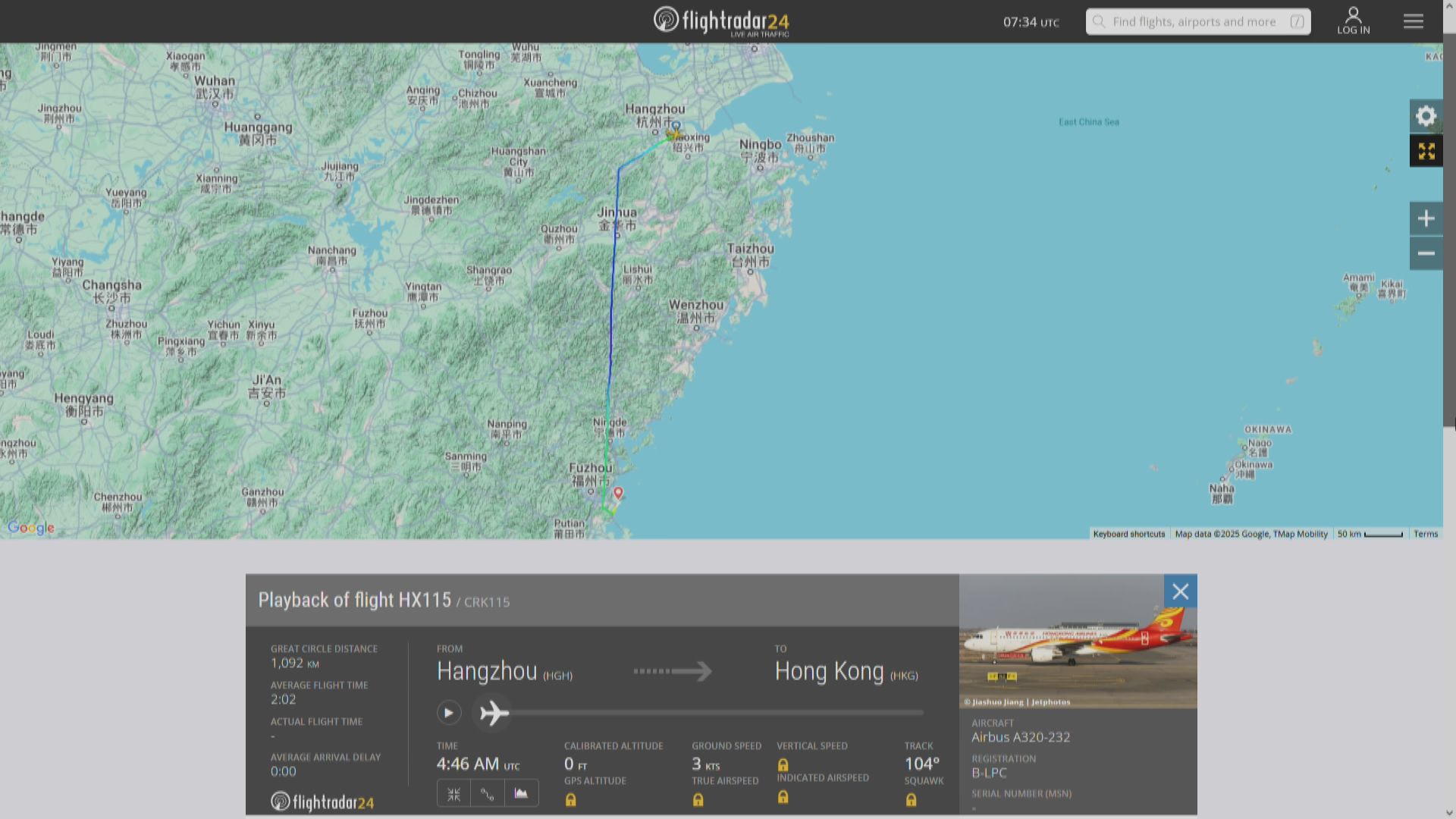Viewport: 1456px width, 819px height.
Task: Click the Flightradar24 header logo
Action: (x=722, y=21)
